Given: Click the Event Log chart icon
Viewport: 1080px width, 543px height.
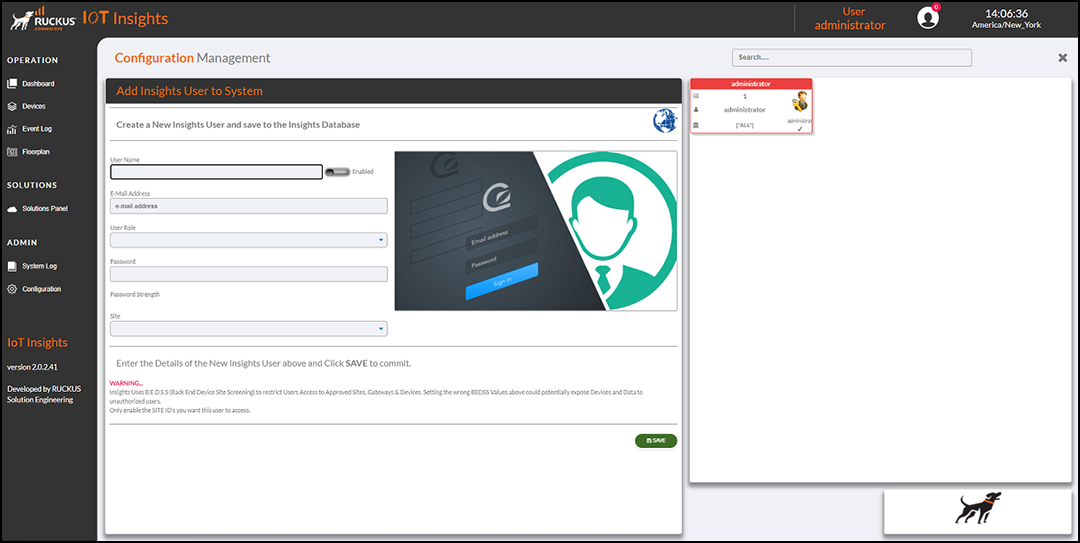Looking at the screenshot, I should [12, 129].
